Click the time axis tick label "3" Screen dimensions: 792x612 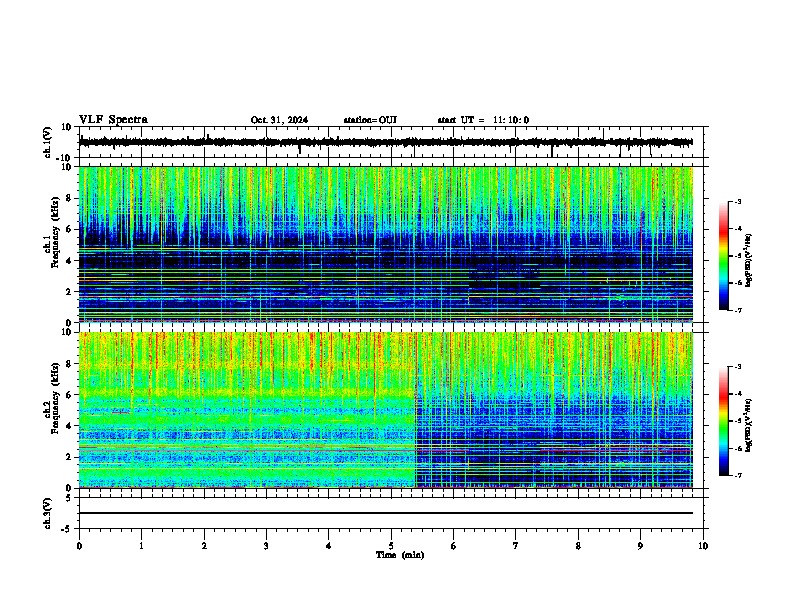266,546
